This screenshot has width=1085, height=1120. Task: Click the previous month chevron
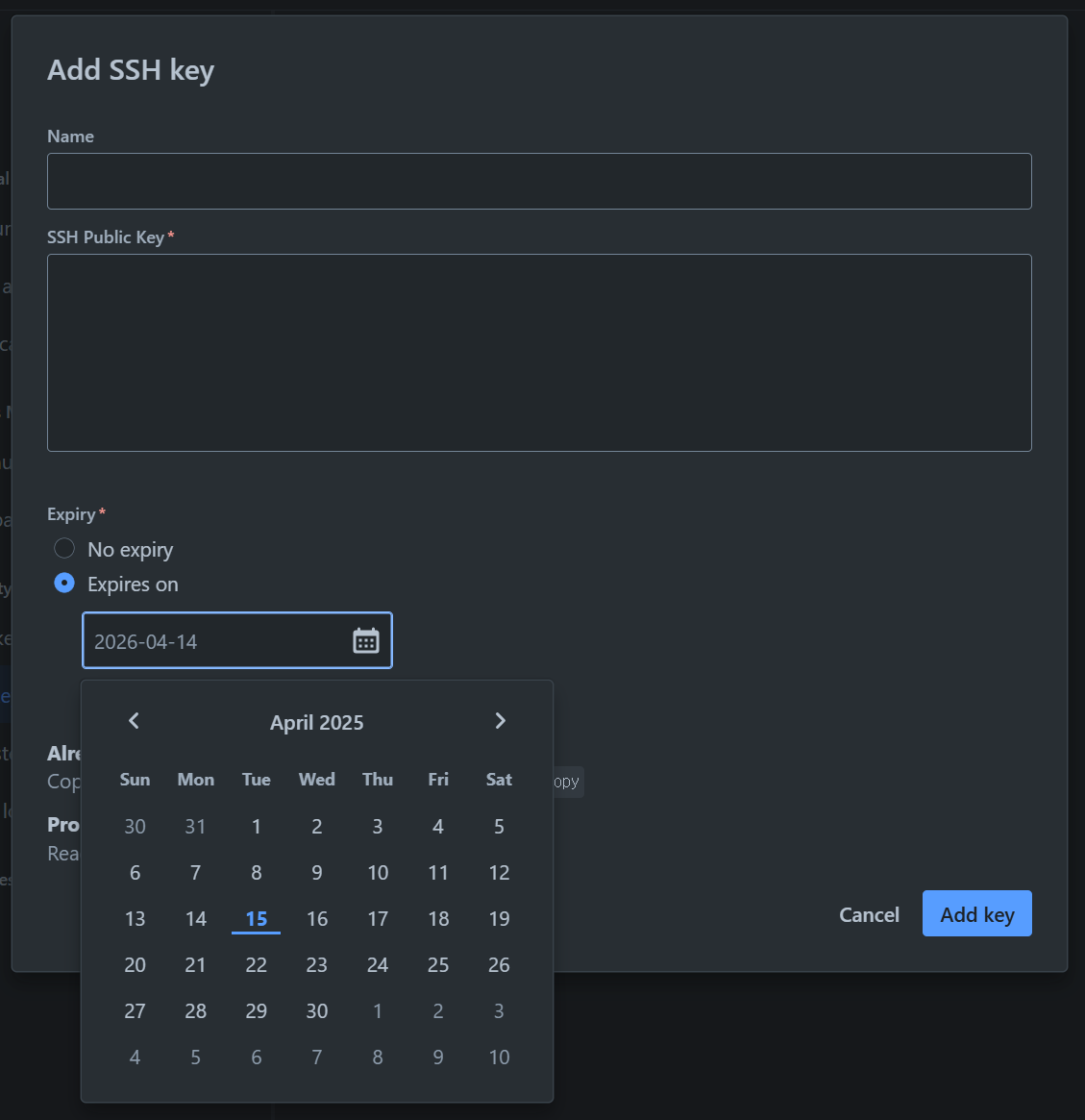click(x=134, y=720)
